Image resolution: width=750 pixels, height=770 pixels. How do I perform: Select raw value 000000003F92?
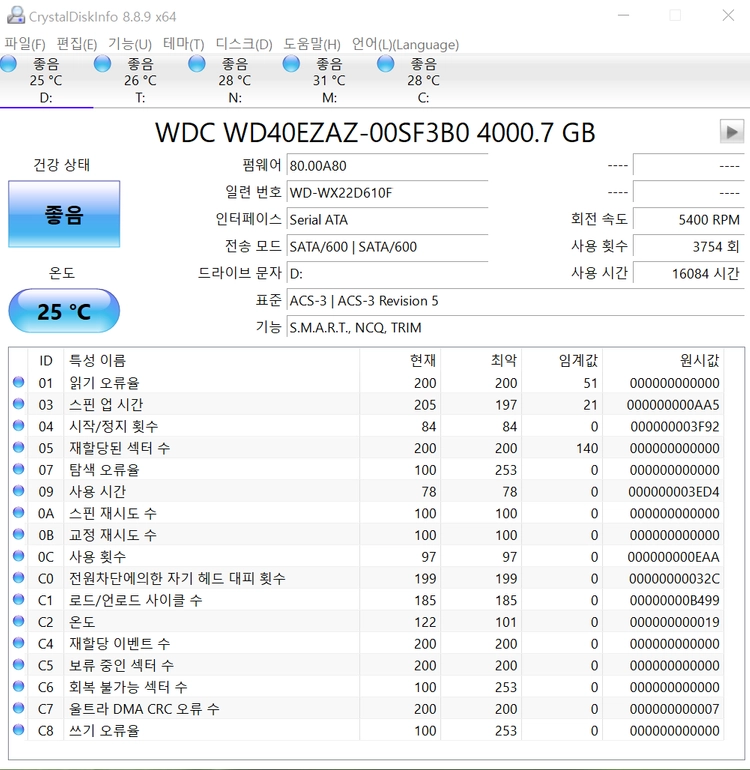click(675, 426)
